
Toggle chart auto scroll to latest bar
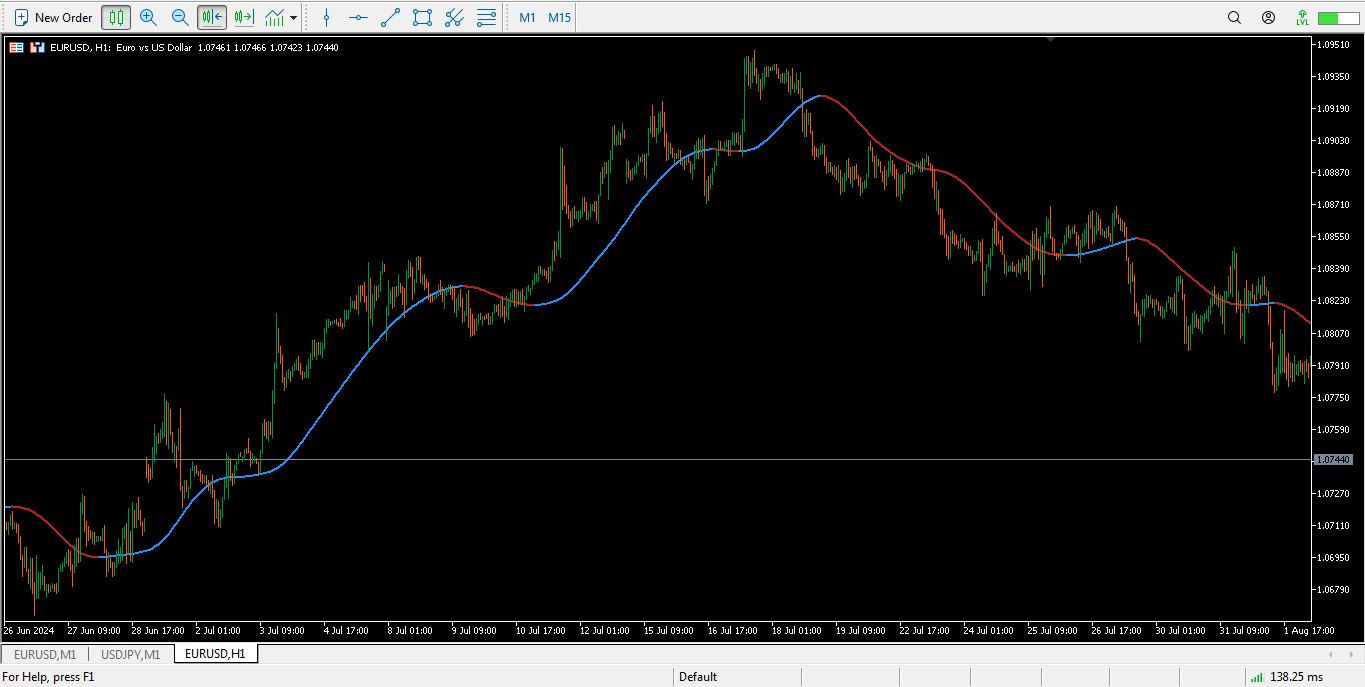212,17
